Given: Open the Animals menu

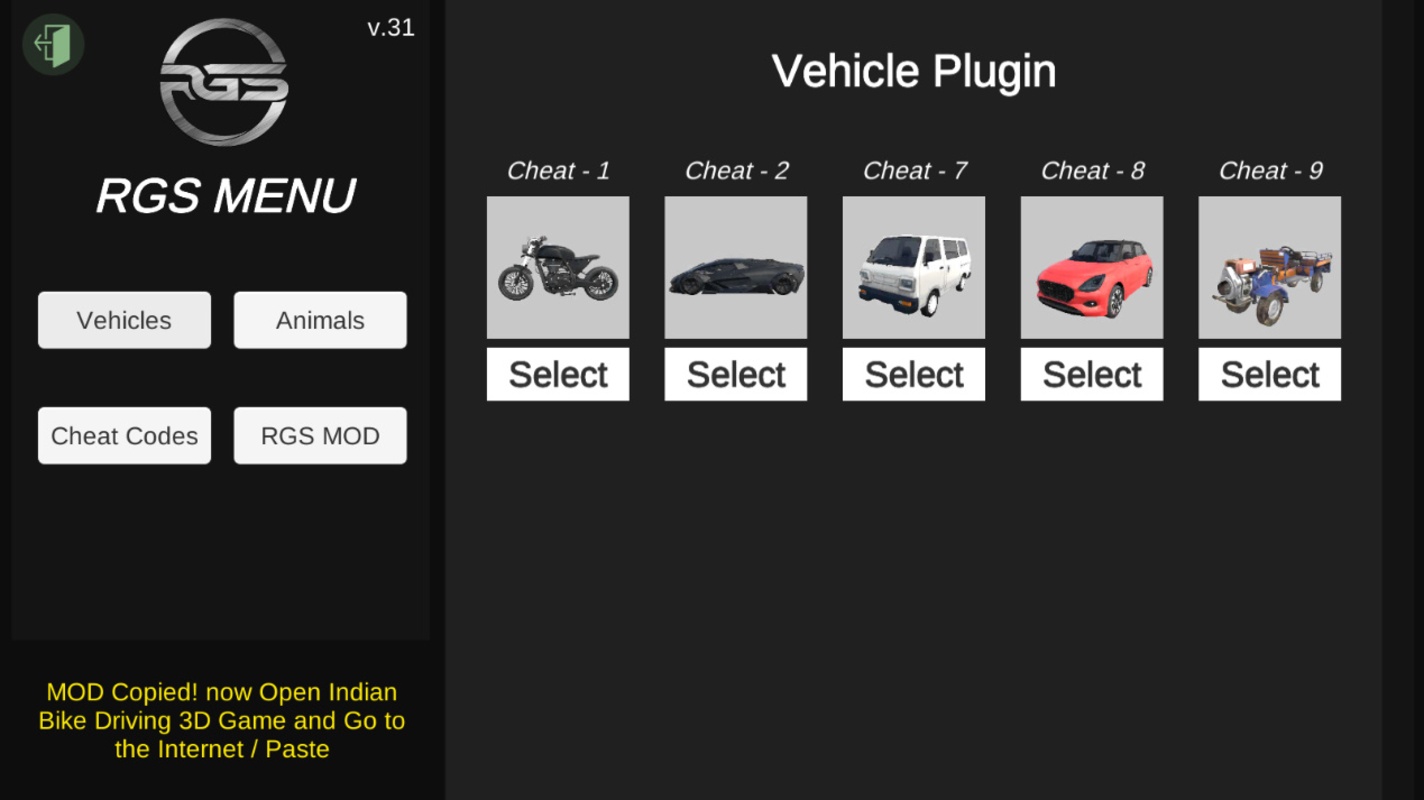Looking at the screenshot, I should tap(320, 320).
